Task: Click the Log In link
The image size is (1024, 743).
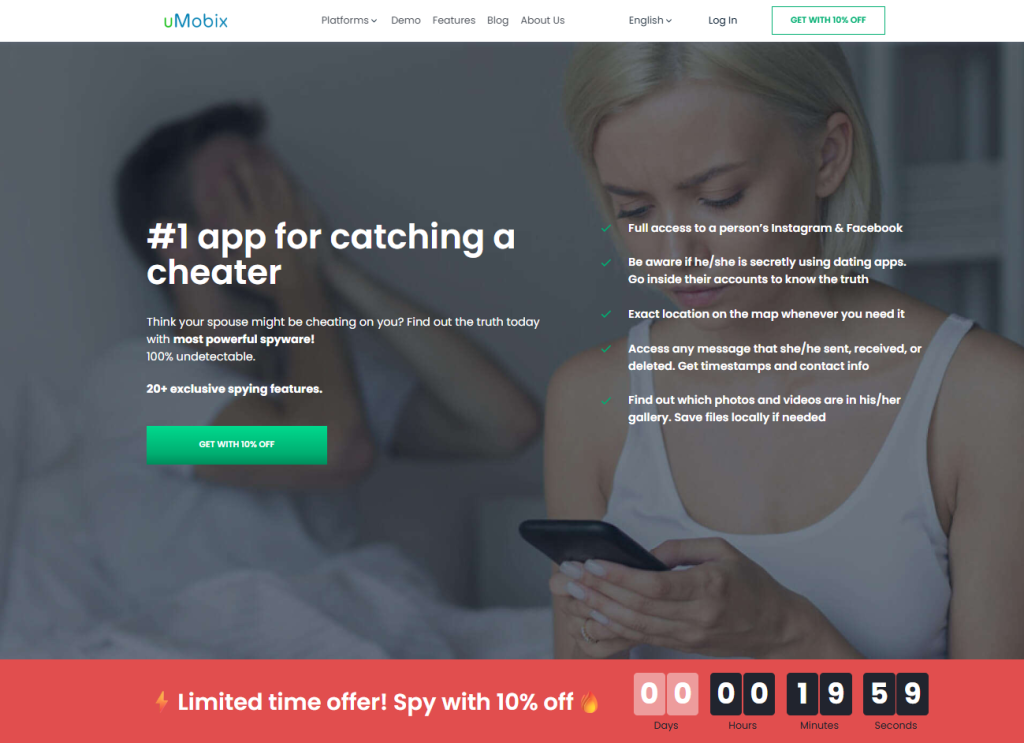Action: [x=722, y=20]
